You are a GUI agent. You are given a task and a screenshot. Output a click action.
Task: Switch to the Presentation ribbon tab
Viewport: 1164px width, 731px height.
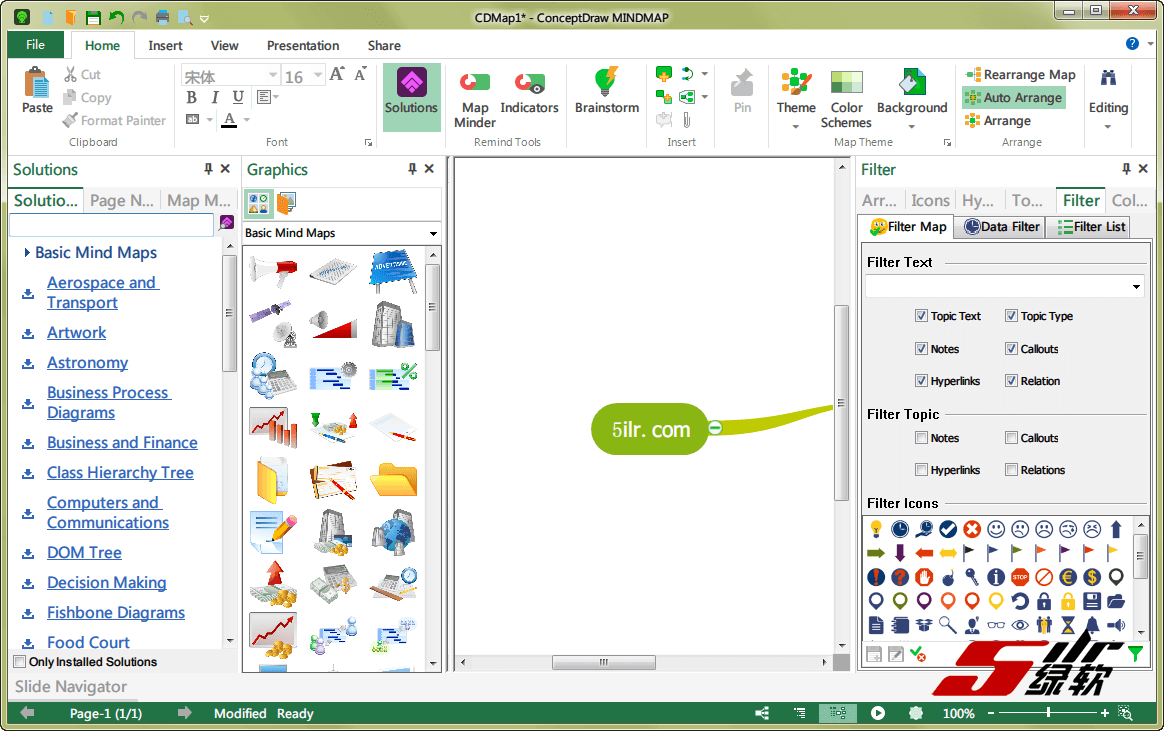click(302, 45)
